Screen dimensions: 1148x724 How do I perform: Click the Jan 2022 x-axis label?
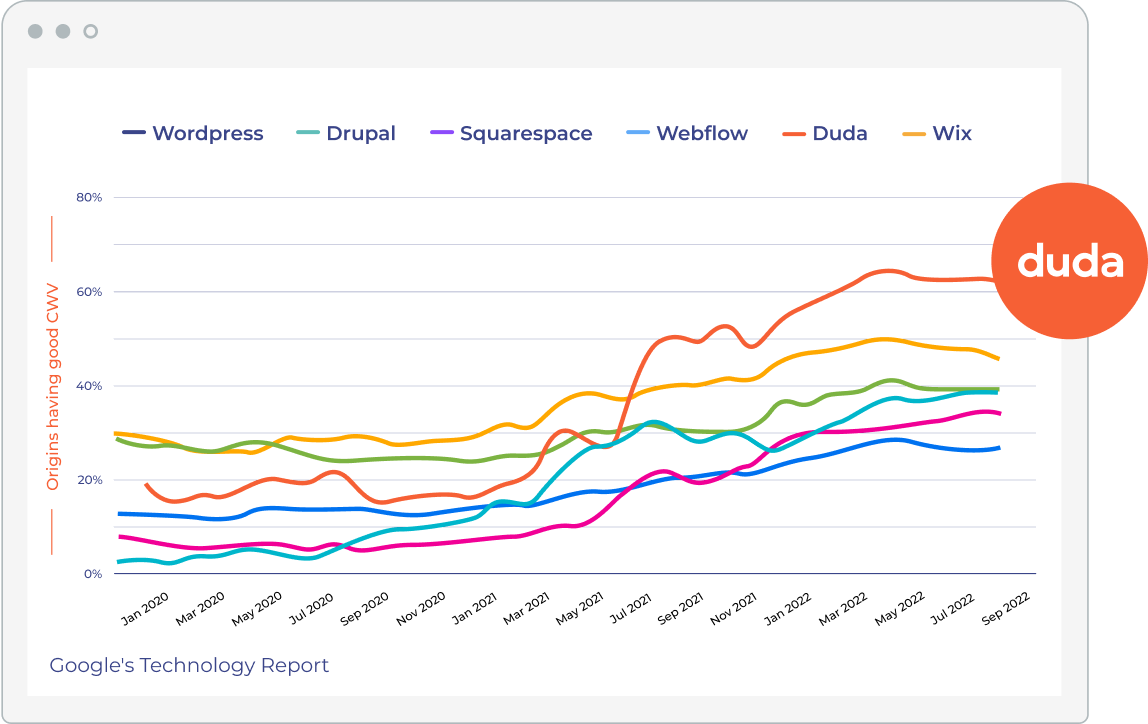[788, 608]
